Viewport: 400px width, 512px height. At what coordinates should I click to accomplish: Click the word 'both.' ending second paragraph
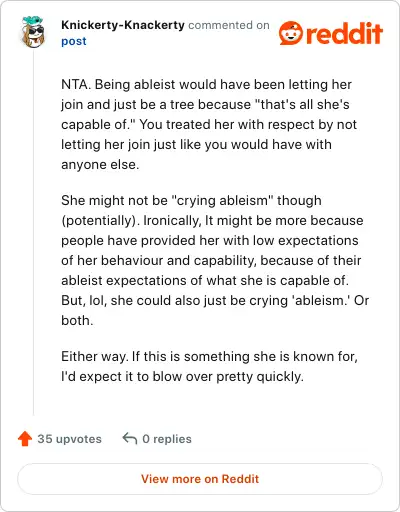click(x=77, y=320)
